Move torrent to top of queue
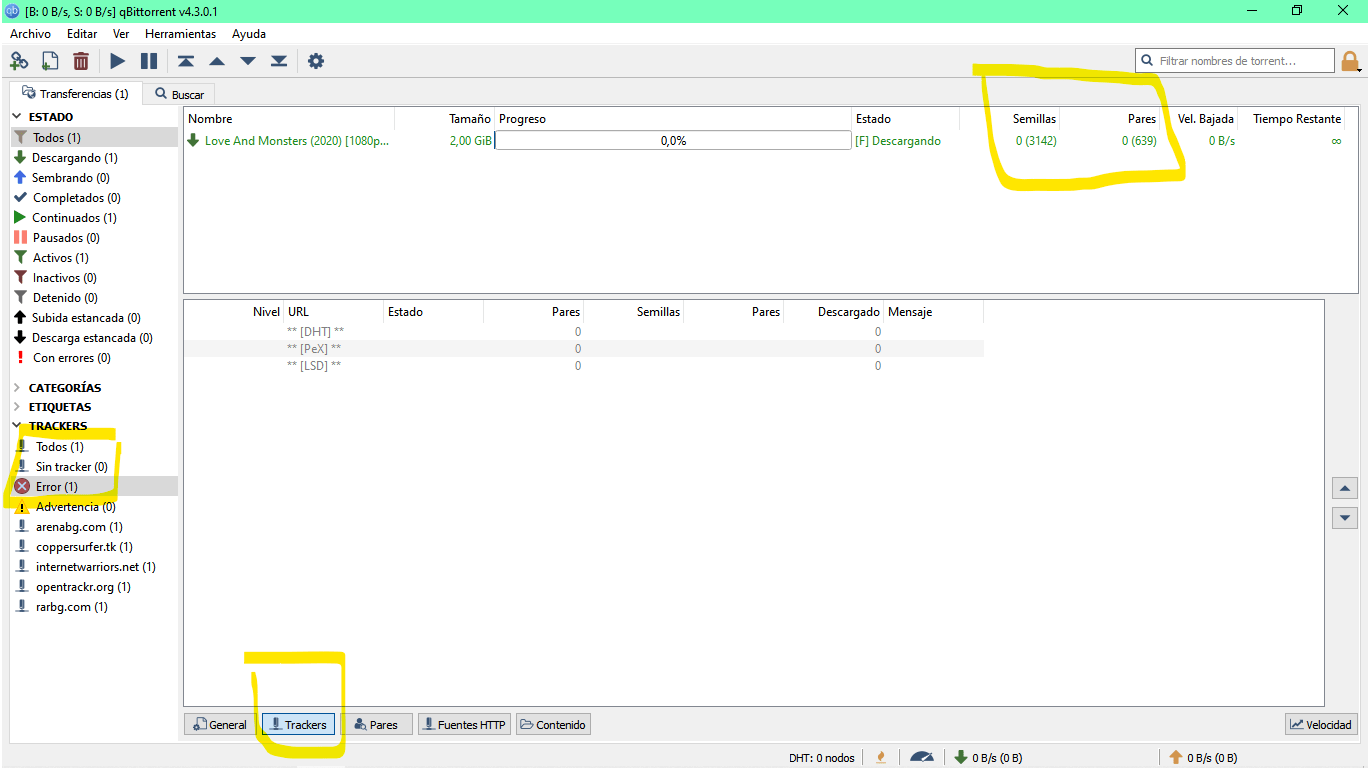This screenshot has width=1368, height=768. (186, 61)
